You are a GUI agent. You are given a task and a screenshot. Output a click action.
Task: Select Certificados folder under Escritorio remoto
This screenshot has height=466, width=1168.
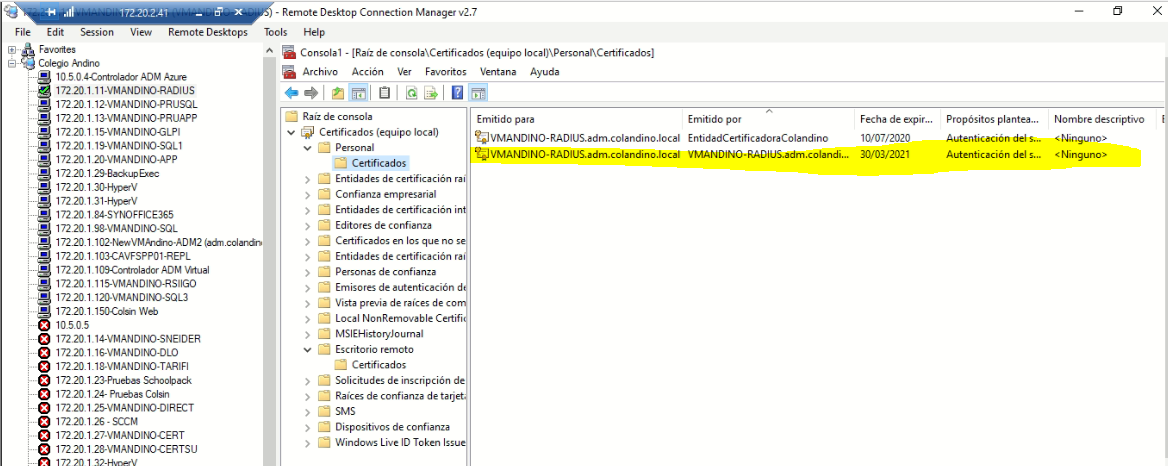pyautogui.click(x=378, y=365)
